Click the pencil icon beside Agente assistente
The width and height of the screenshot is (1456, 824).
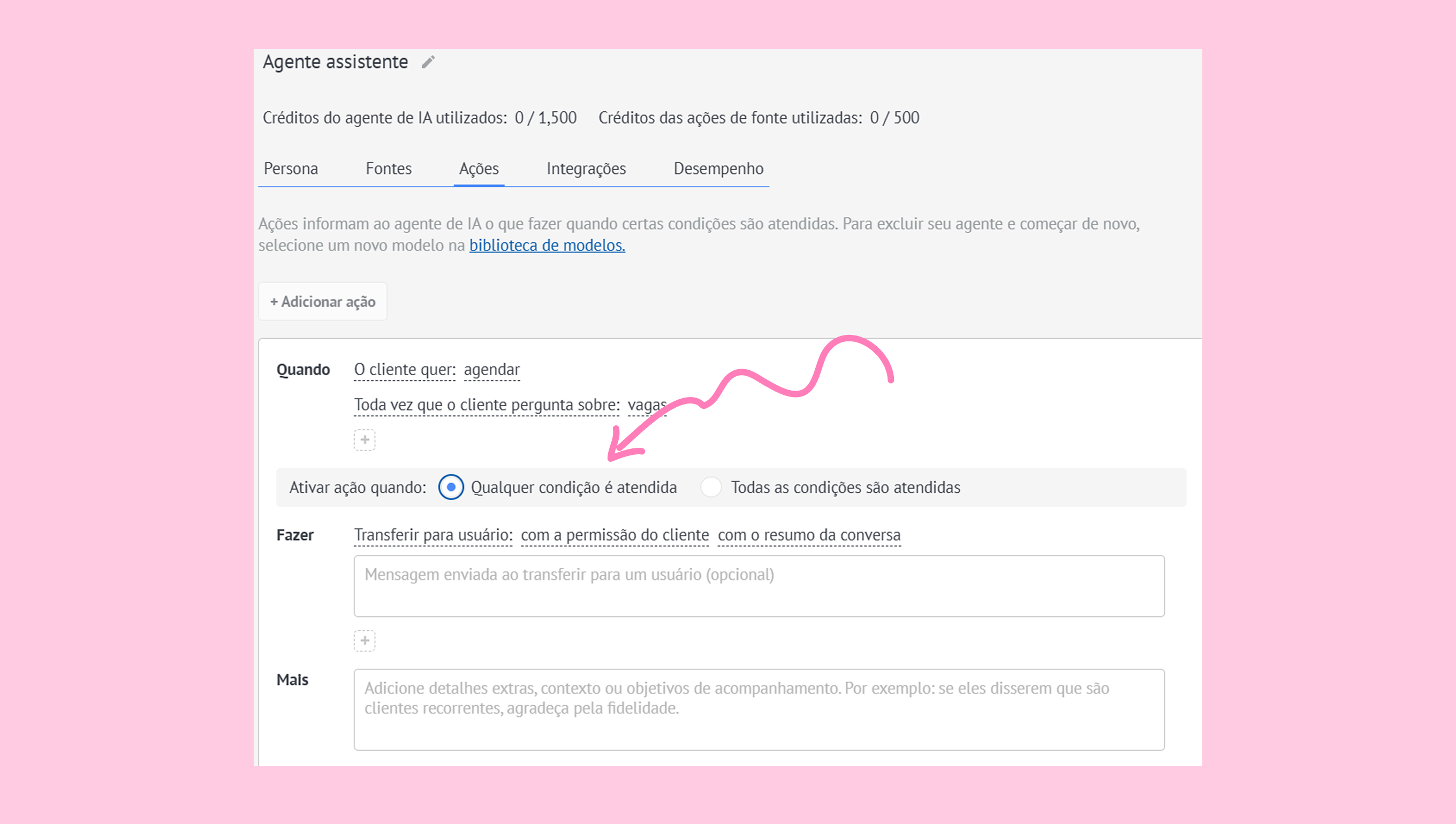[x=428, y=62]
